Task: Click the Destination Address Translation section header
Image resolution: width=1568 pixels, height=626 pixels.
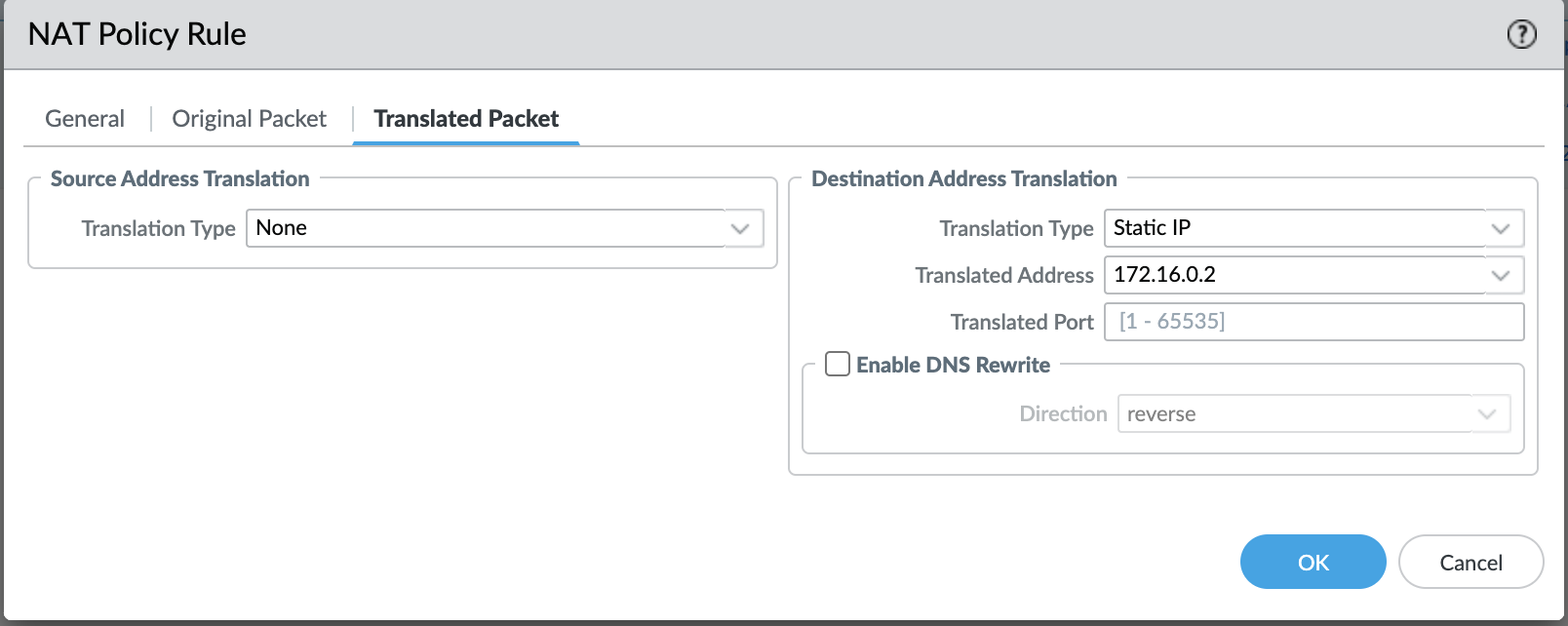Action: tap(963, 178)
